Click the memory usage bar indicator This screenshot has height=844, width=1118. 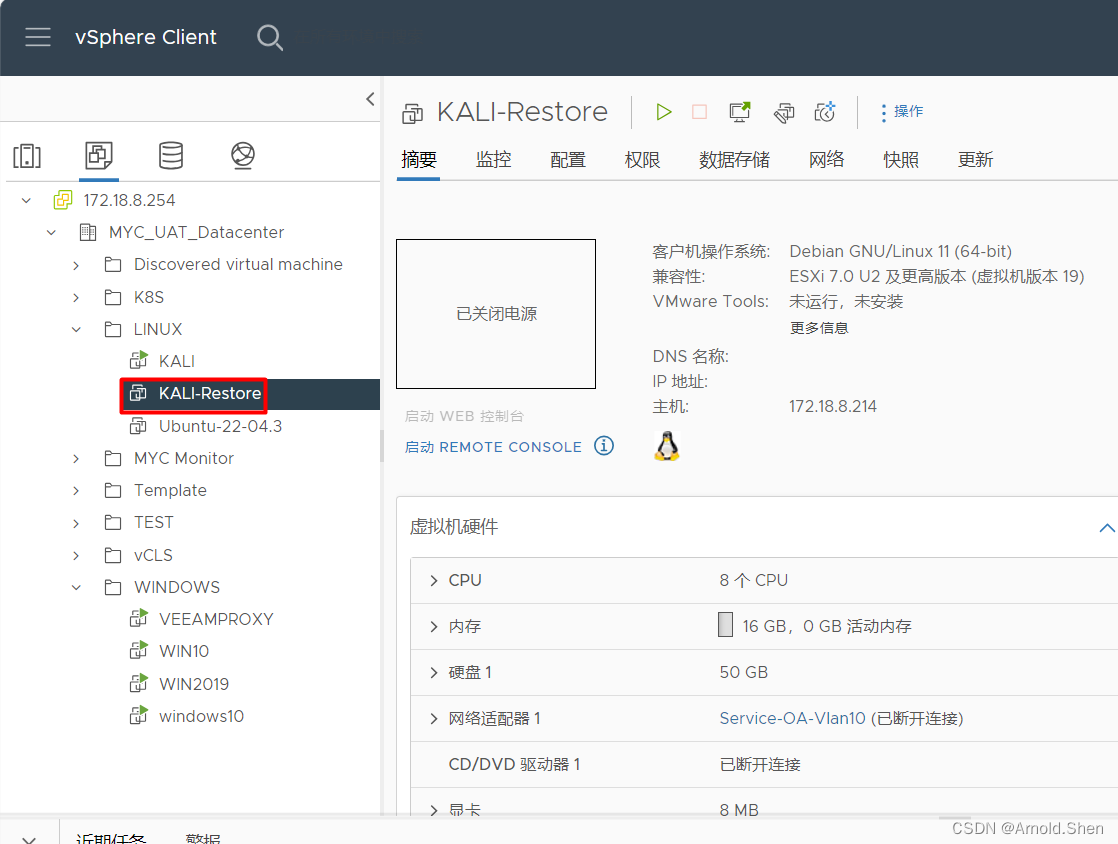[725, 624]
